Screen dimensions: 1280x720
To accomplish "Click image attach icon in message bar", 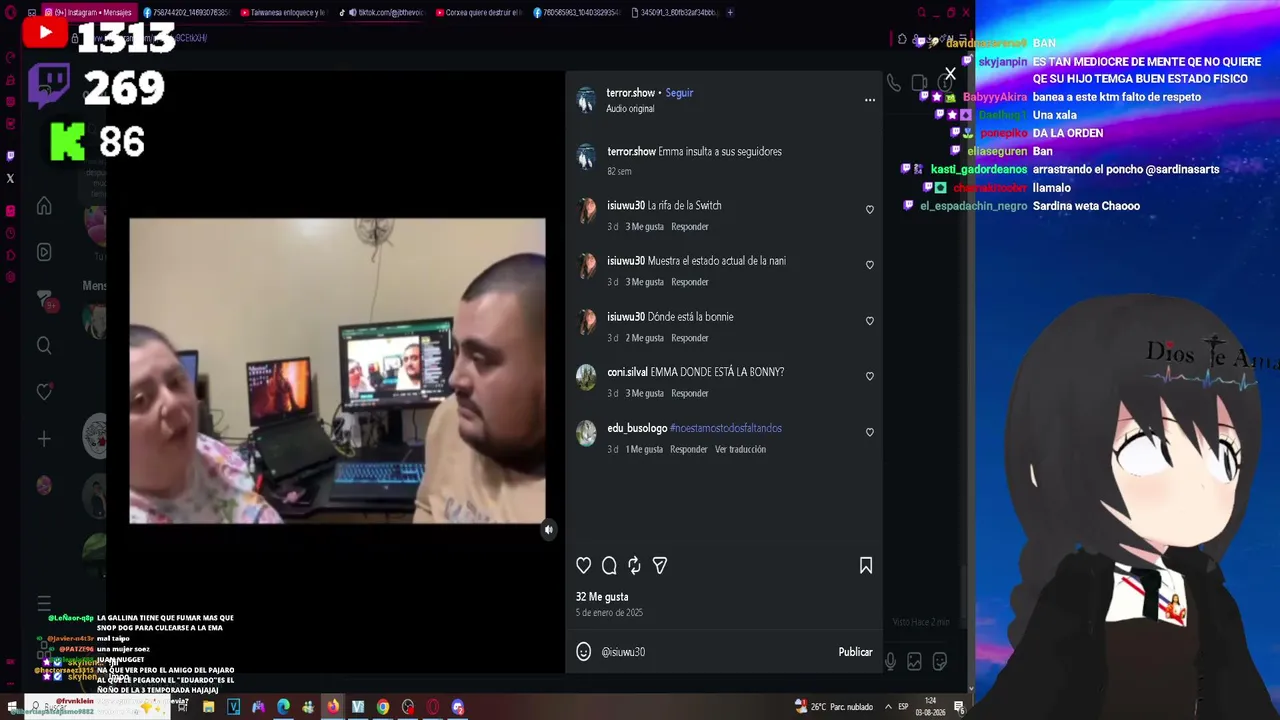I will pos(914,661).
